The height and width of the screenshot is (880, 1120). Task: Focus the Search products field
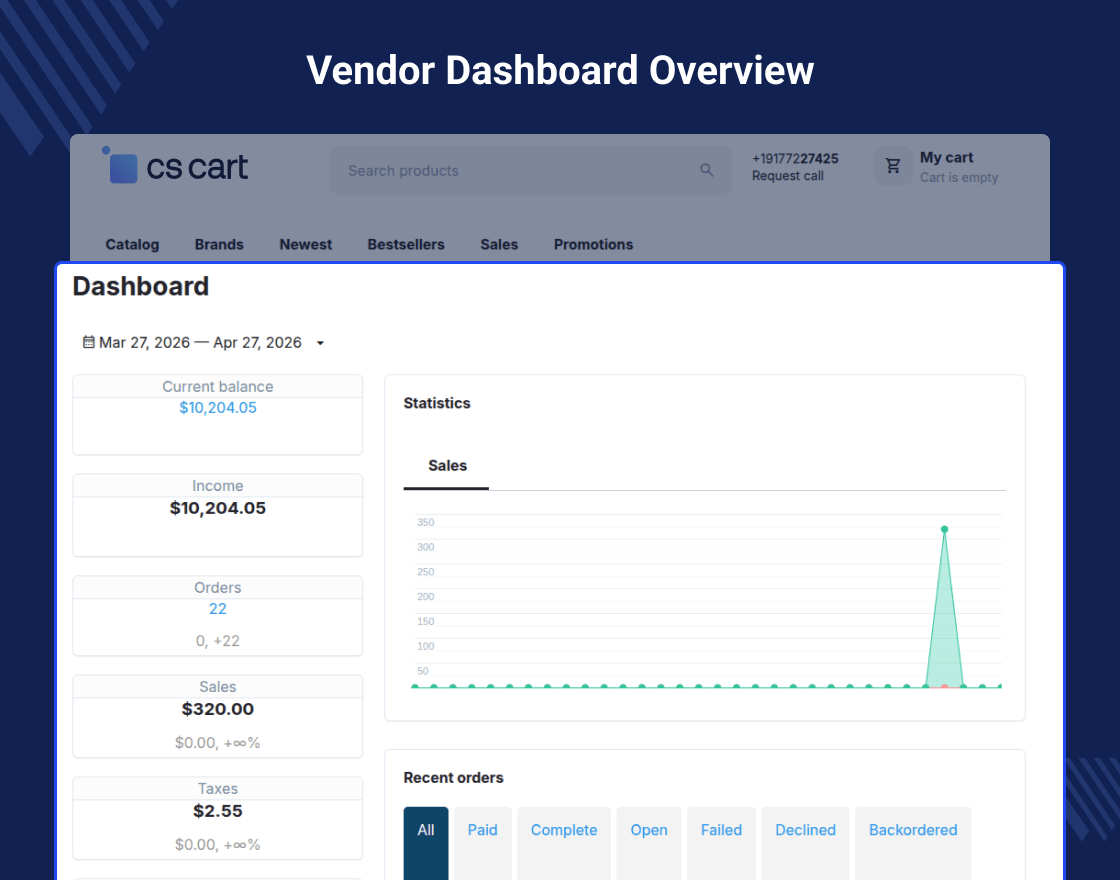click(x=530, y=171)
